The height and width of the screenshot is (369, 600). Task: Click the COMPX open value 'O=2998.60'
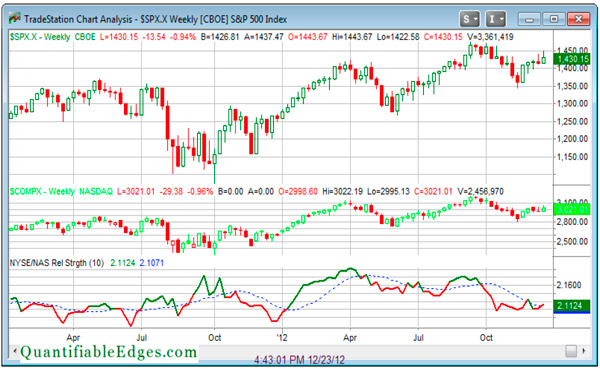(x=298, y=191)
